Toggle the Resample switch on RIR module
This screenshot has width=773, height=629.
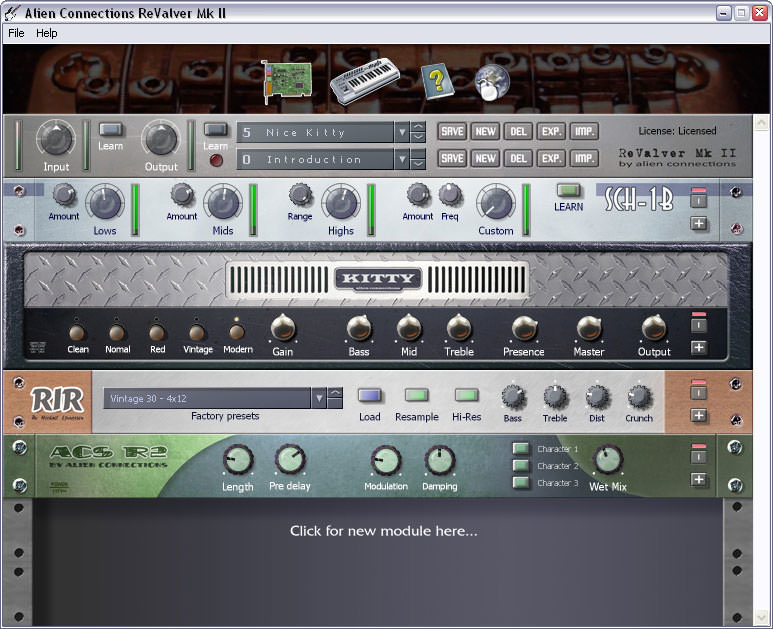click(416, 396)
